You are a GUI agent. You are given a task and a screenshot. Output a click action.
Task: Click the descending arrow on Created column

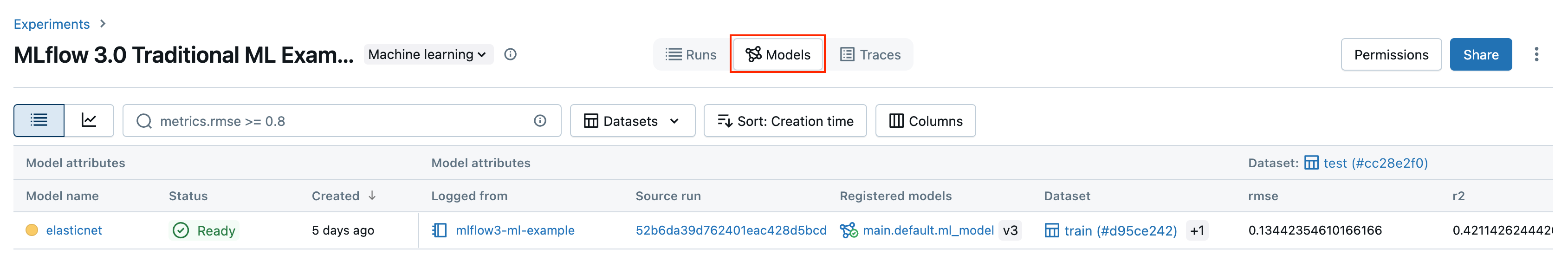click(372, 196)
